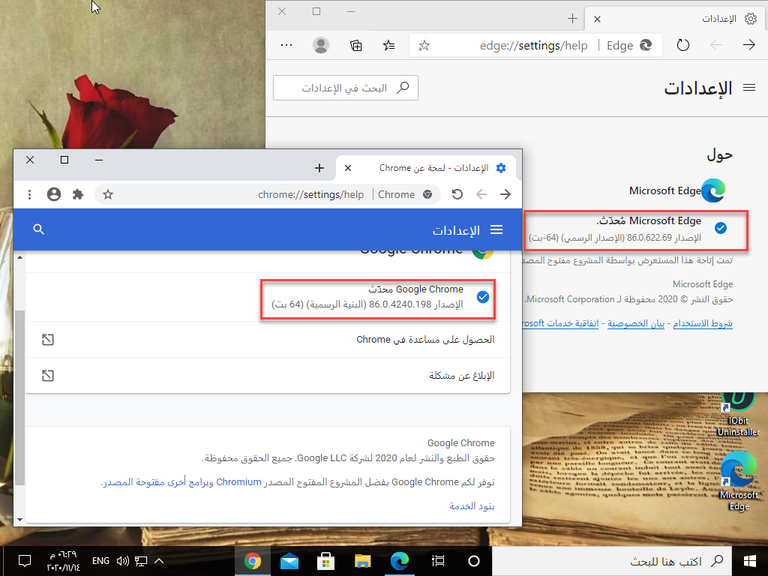Open Microsoft Store from the taskbar

326,561
